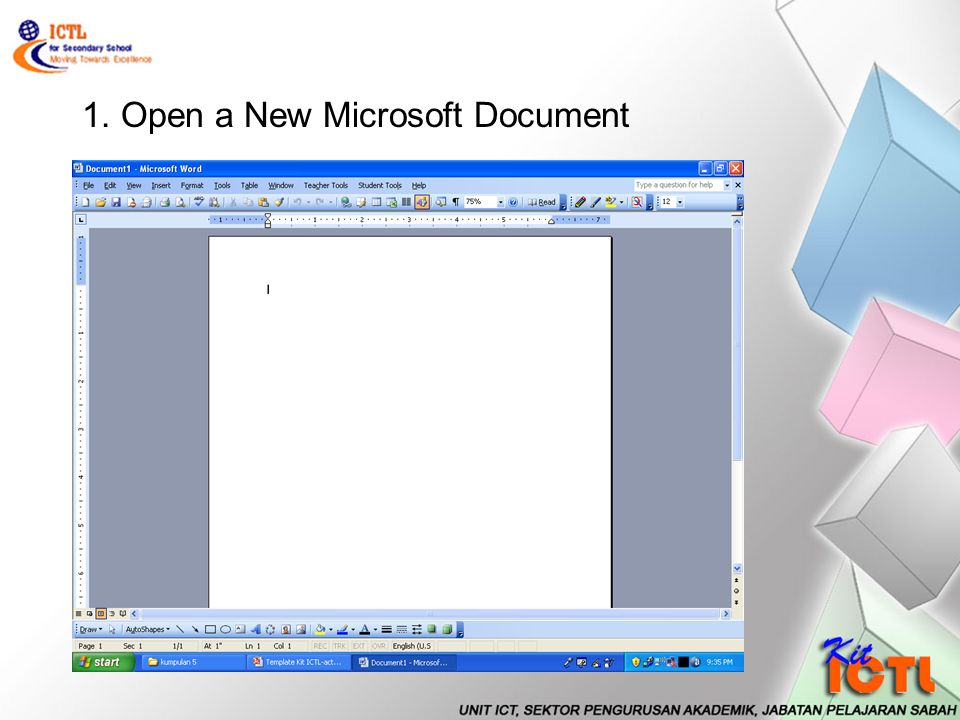Open the Format menu

[192, 186]
